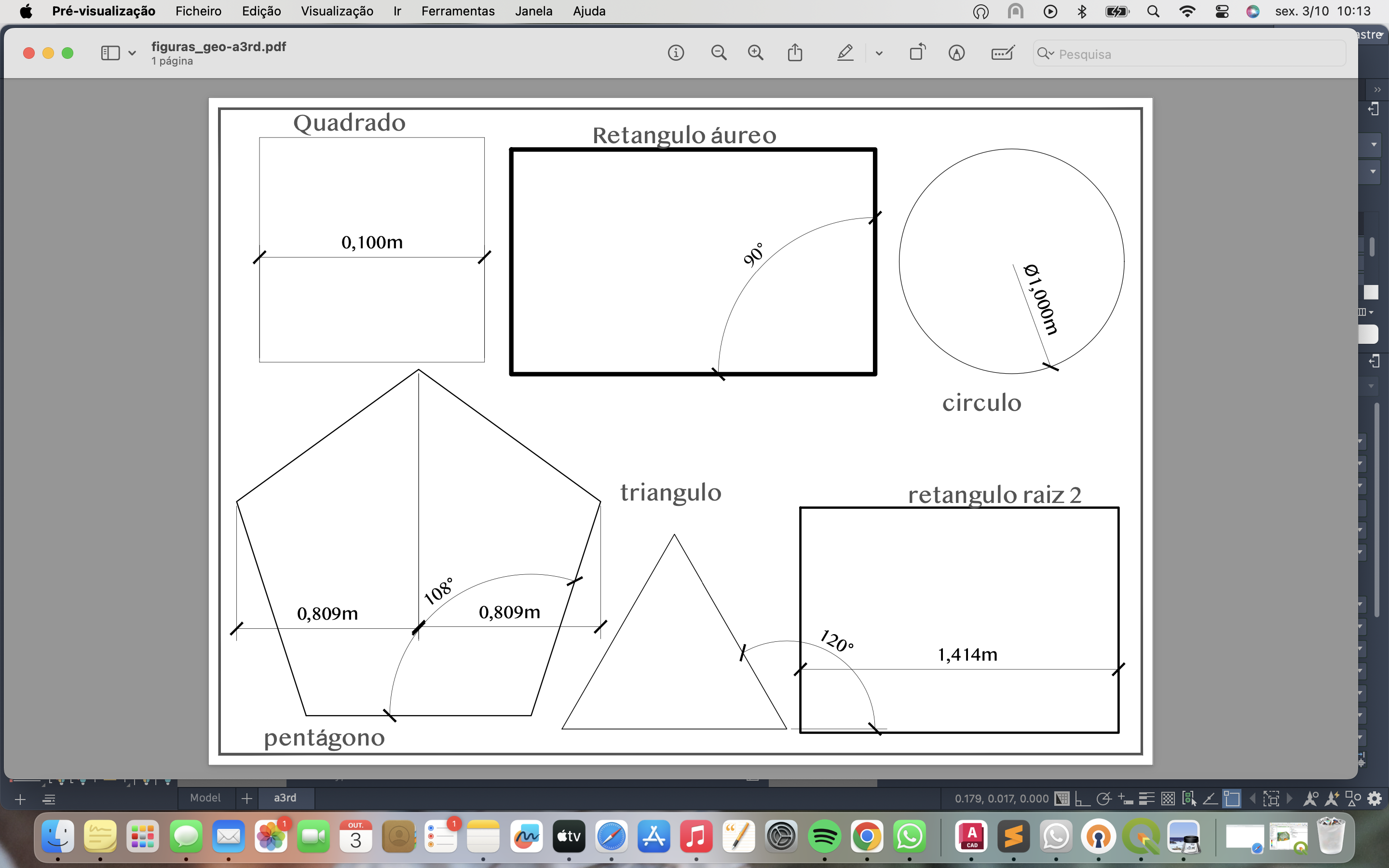Show the Markup toolbar
The height and width of the screenshot is (868, 1389).
(x=956, y=54)
